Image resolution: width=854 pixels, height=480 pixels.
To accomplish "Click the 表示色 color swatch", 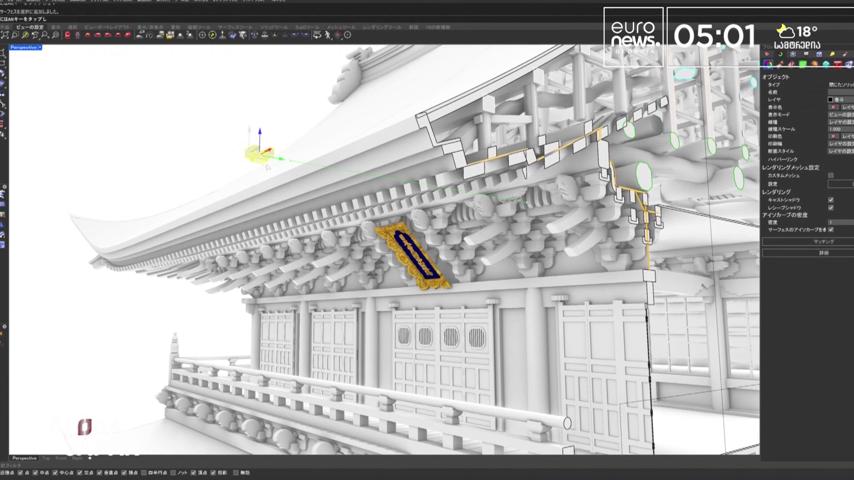I will pyautogui.click(x=833, y=107).
